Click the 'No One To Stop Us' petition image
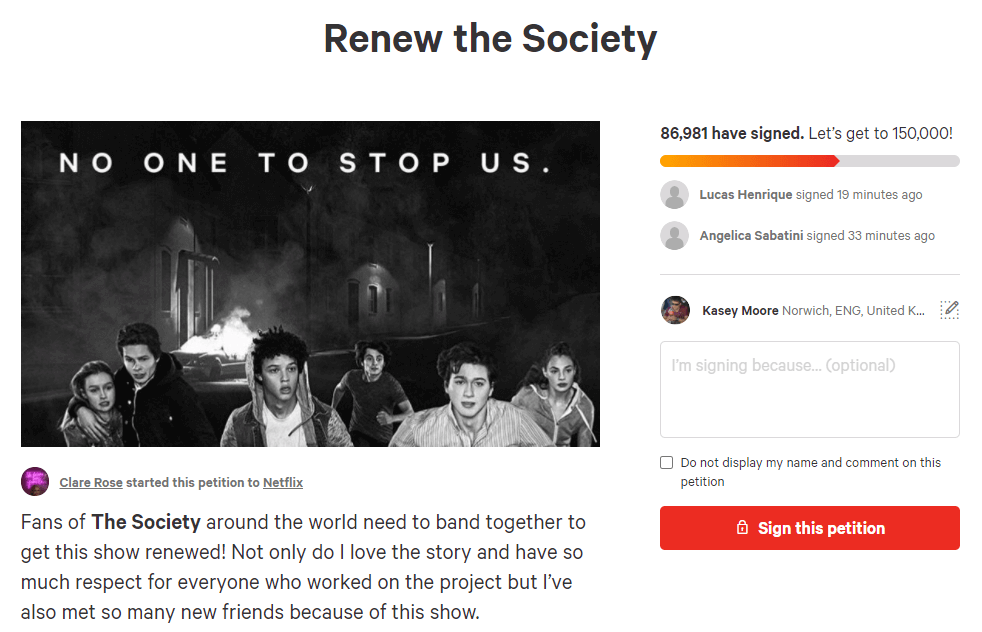 coord(310,284)
